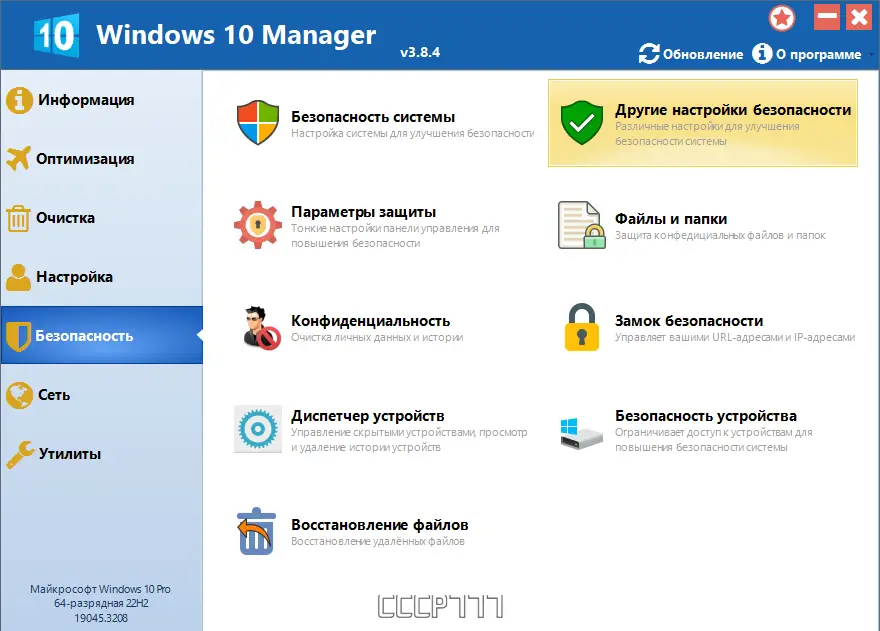Viewport: 880px width, 631px height.
Task: Click the Конфиденциальность spy icon
Action: point(261,328)
